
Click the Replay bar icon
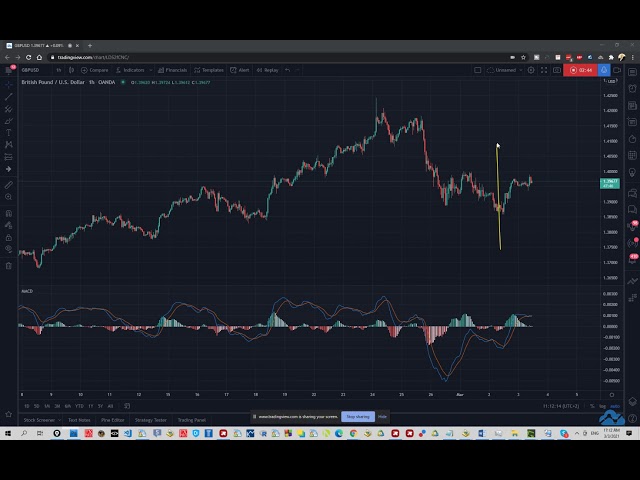(267, 70)
